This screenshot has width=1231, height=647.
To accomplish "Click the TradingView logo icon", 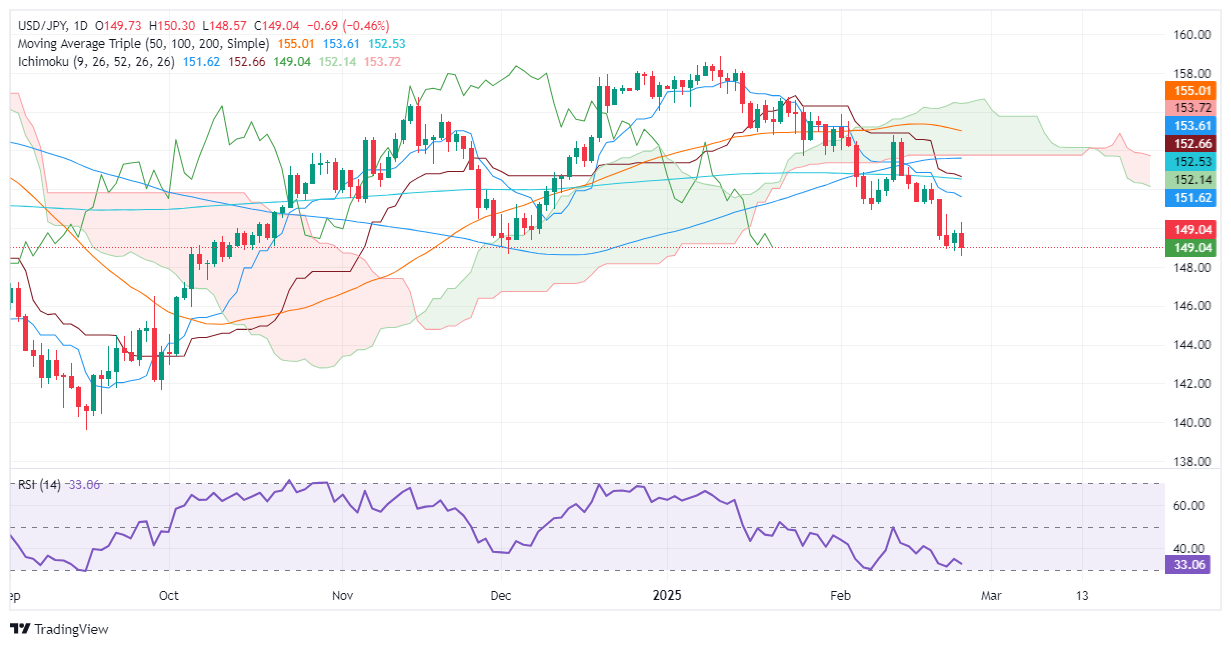I will click(20, 629).
